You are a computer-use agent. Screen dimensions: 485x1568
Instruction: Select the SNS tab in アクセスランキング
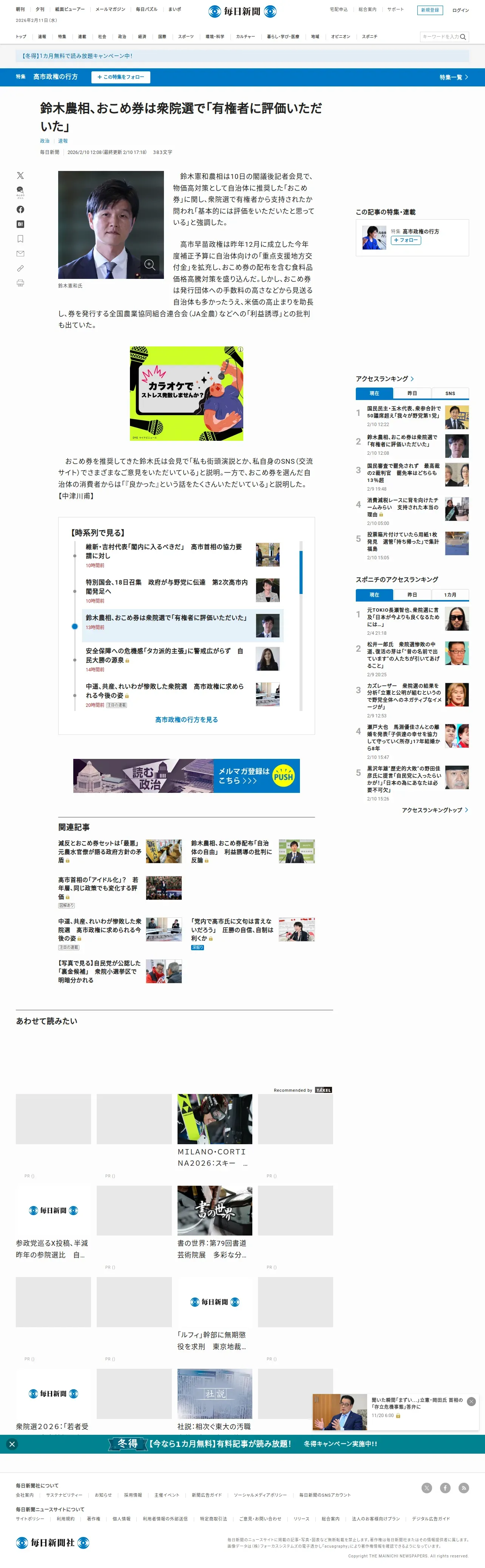[x=450, y=393]
